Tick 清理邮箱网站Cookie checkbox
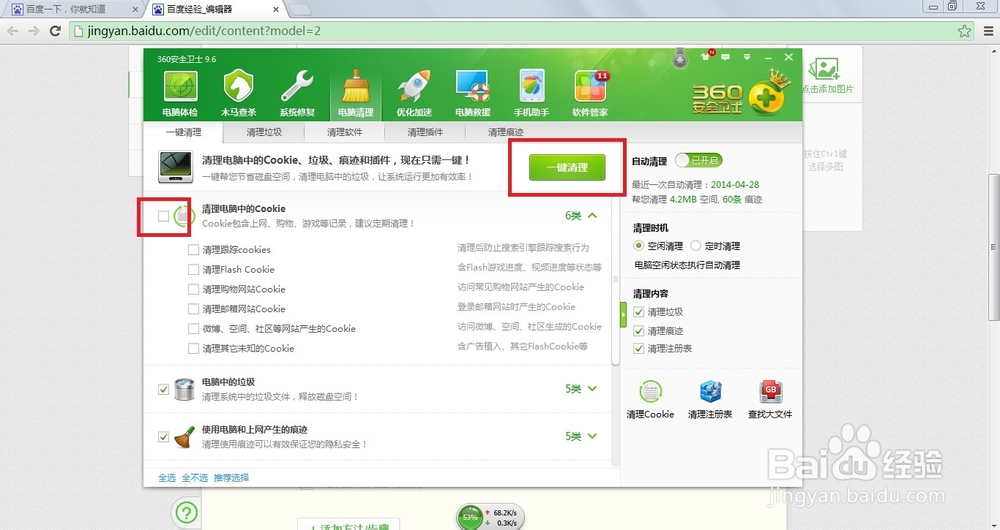The image size is (1000, 530). (193, 309)
